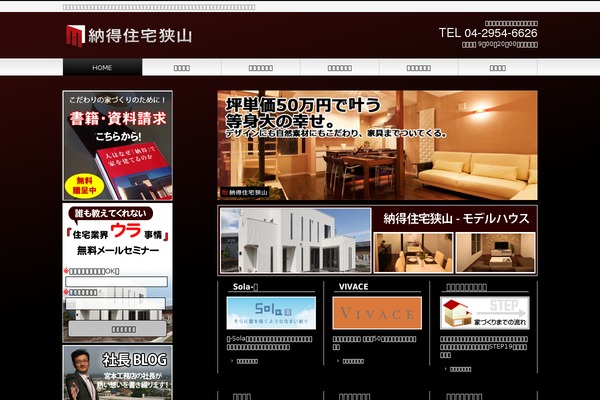The image size is (600, 400).
Task: Open the navigation tab right after HOME
Action: pyautogui.click(x=182, y=68)
